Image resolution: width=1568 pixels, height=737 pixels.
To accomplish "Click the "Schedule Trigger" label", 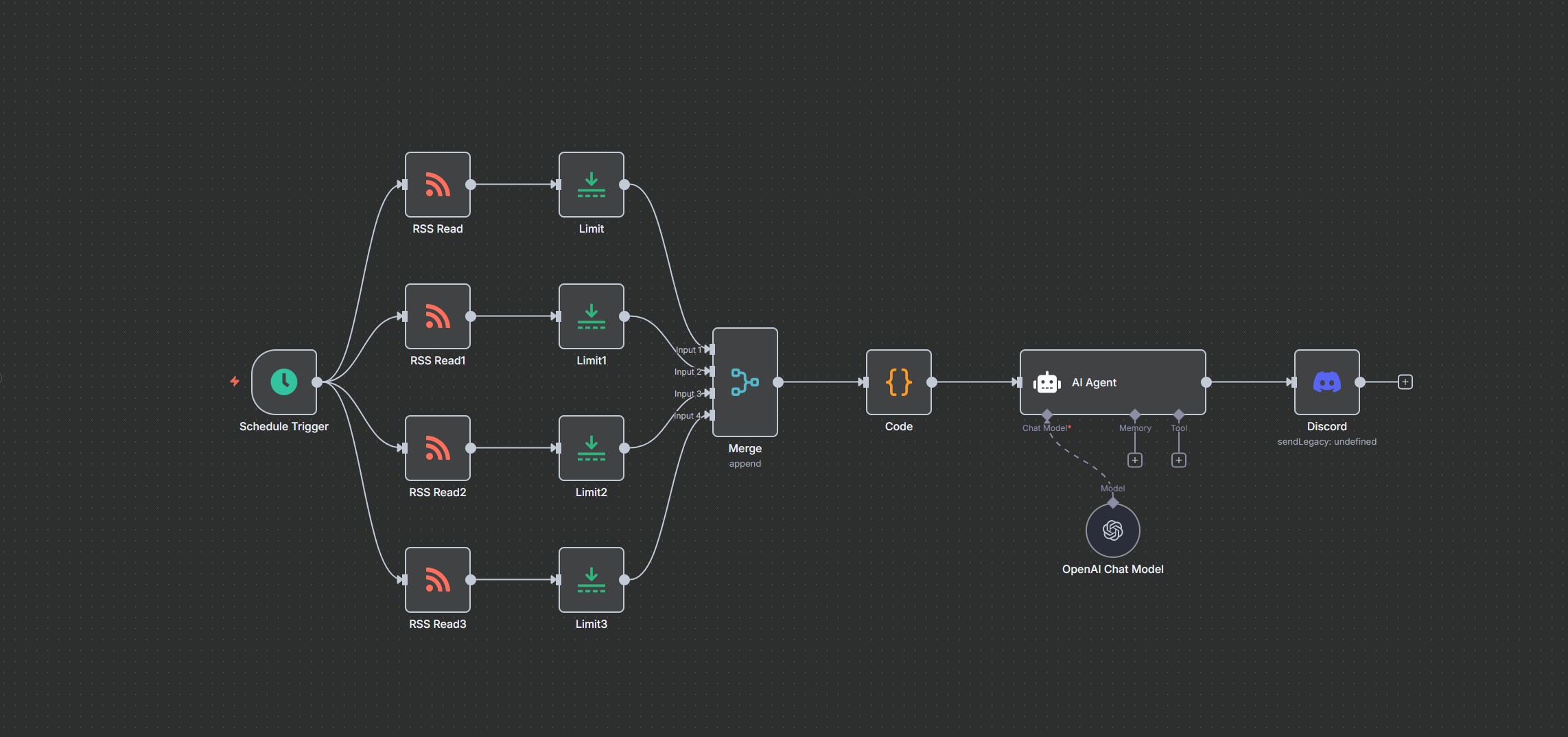I will (x=284, y=426).
